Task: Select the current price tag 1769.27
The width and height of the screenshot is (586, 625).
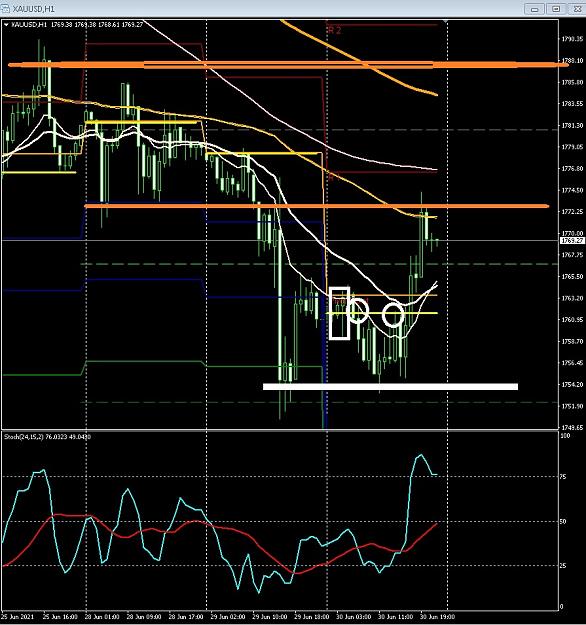Action: (572, 240)
